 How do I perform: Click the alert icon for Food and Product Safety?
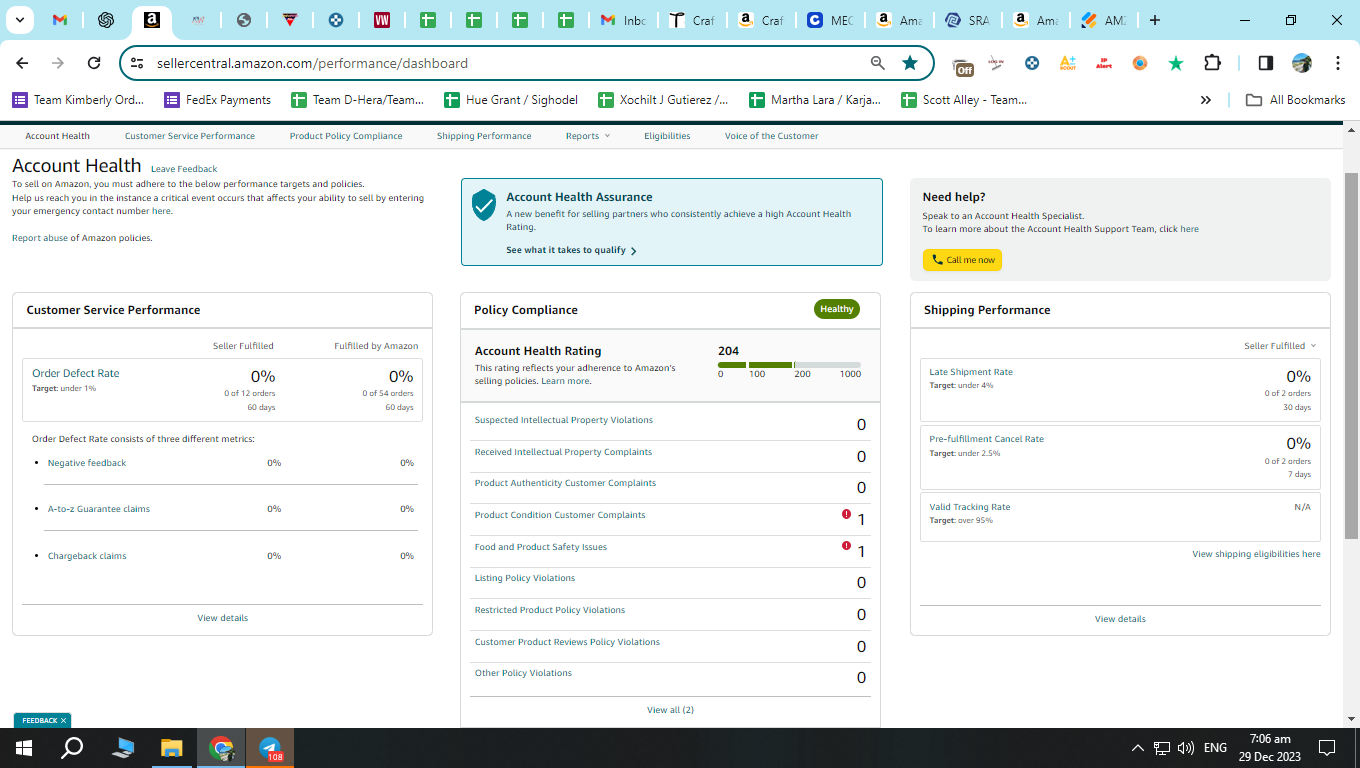[x=846, y=546]
